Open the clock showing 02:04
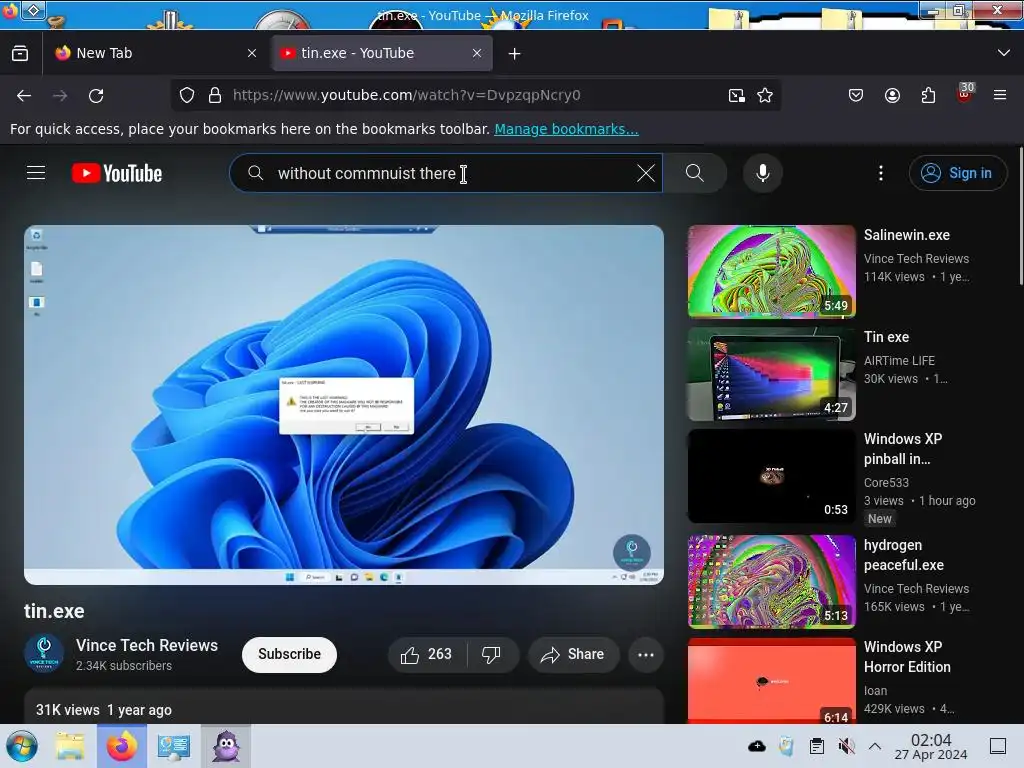The height and width of the screenshot is (768, 1024). (x=931, y=746)
